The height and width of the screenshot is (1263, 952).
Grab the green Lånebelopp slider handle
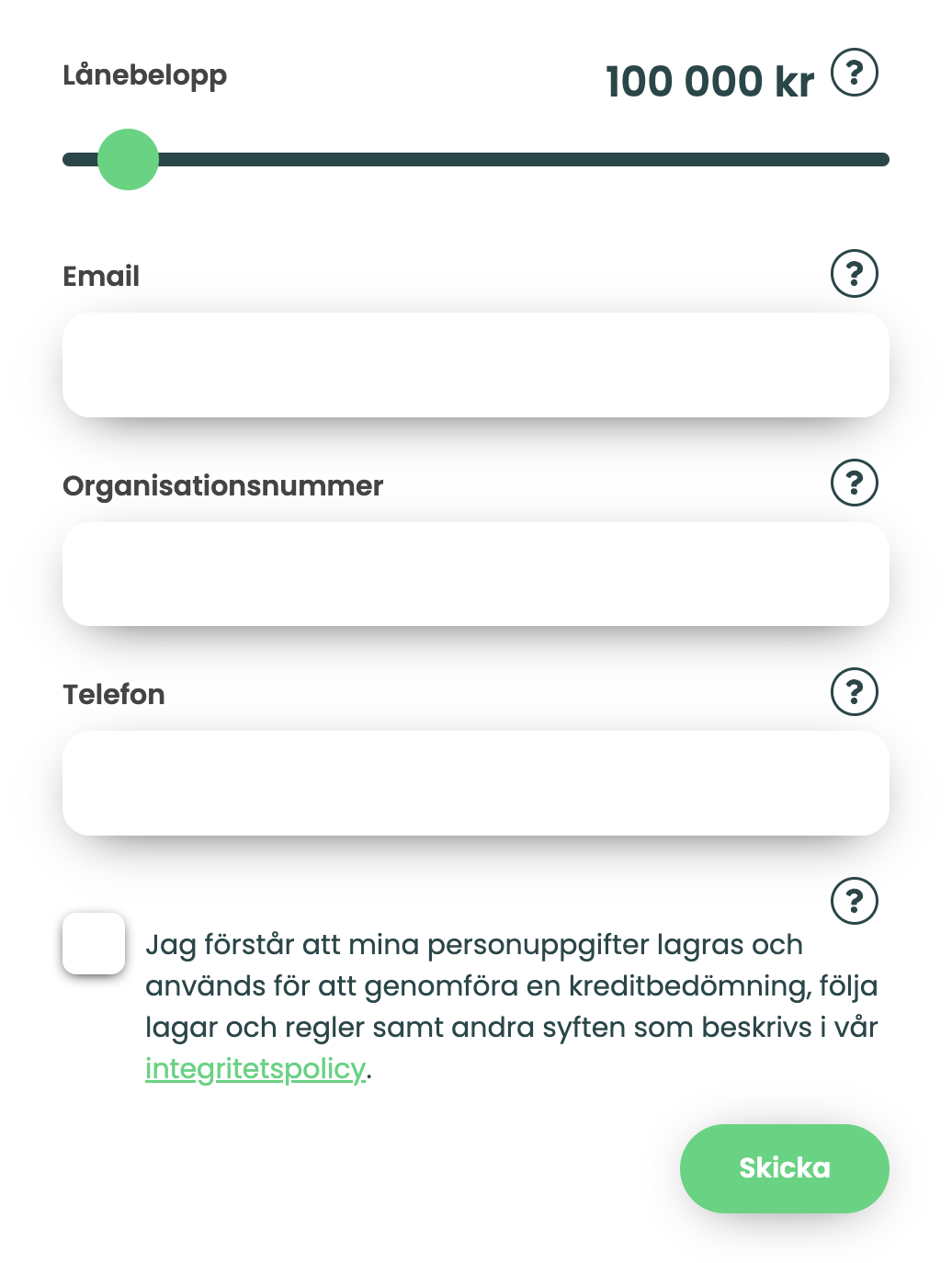(129, 160)
